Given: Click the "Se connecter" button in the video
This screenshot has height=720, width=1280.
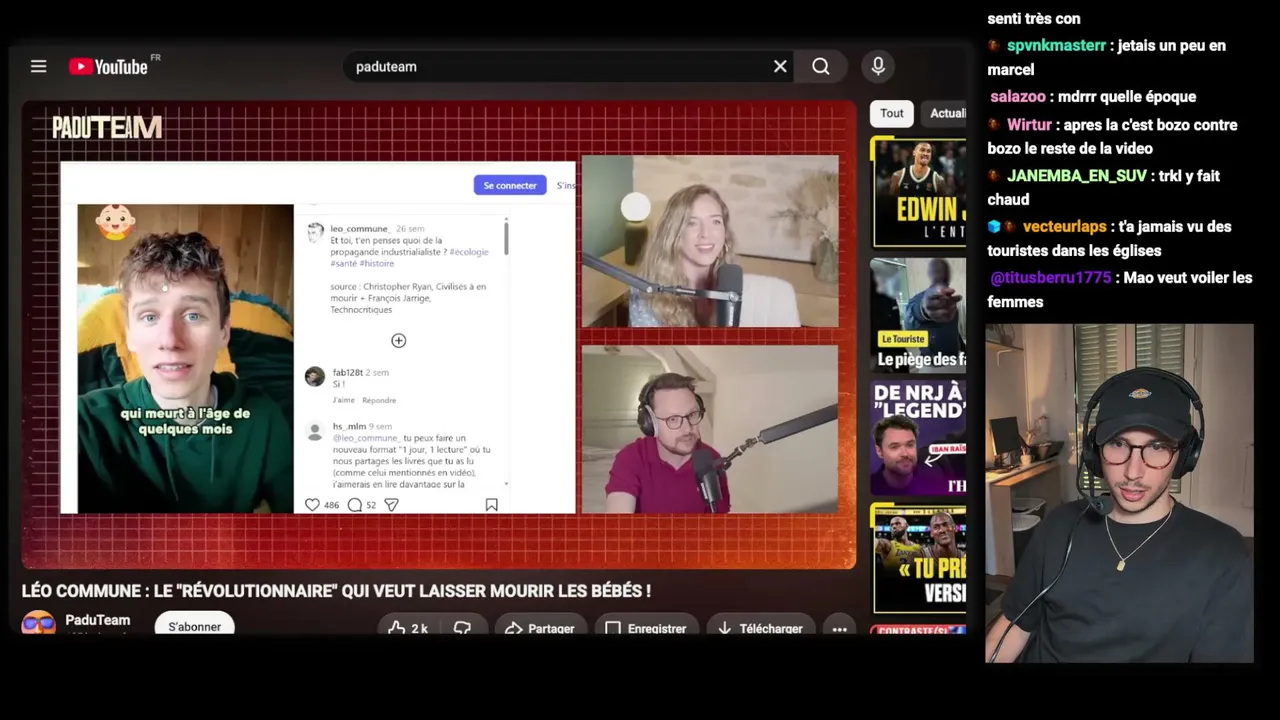Looking at the screenshot, I should coord(510,185).
